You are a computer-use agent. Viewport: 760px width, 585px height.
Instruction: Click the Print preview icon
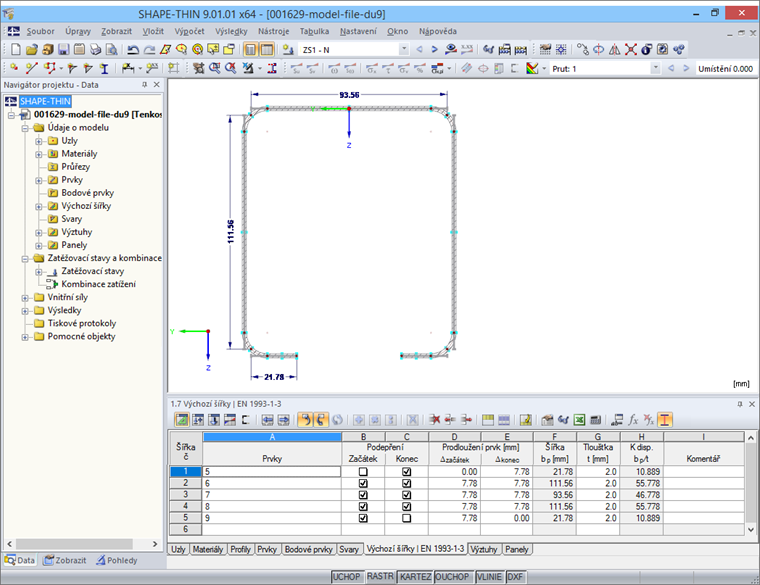tap(111, 49)
